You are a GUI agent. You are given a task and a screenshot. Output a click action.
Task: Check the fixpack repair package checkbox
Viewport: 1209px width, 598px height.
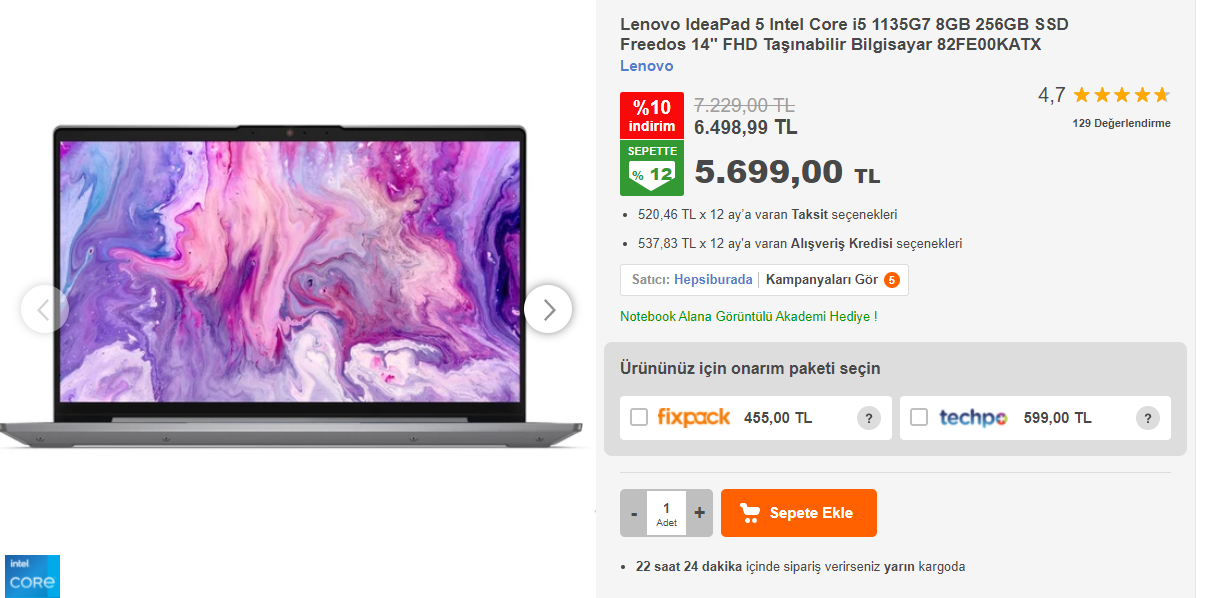click(639, 418)
